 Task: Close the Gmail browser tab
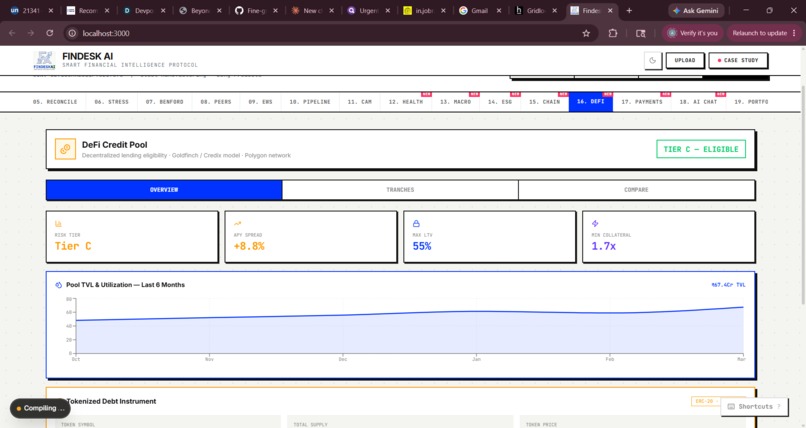point(499,10)
